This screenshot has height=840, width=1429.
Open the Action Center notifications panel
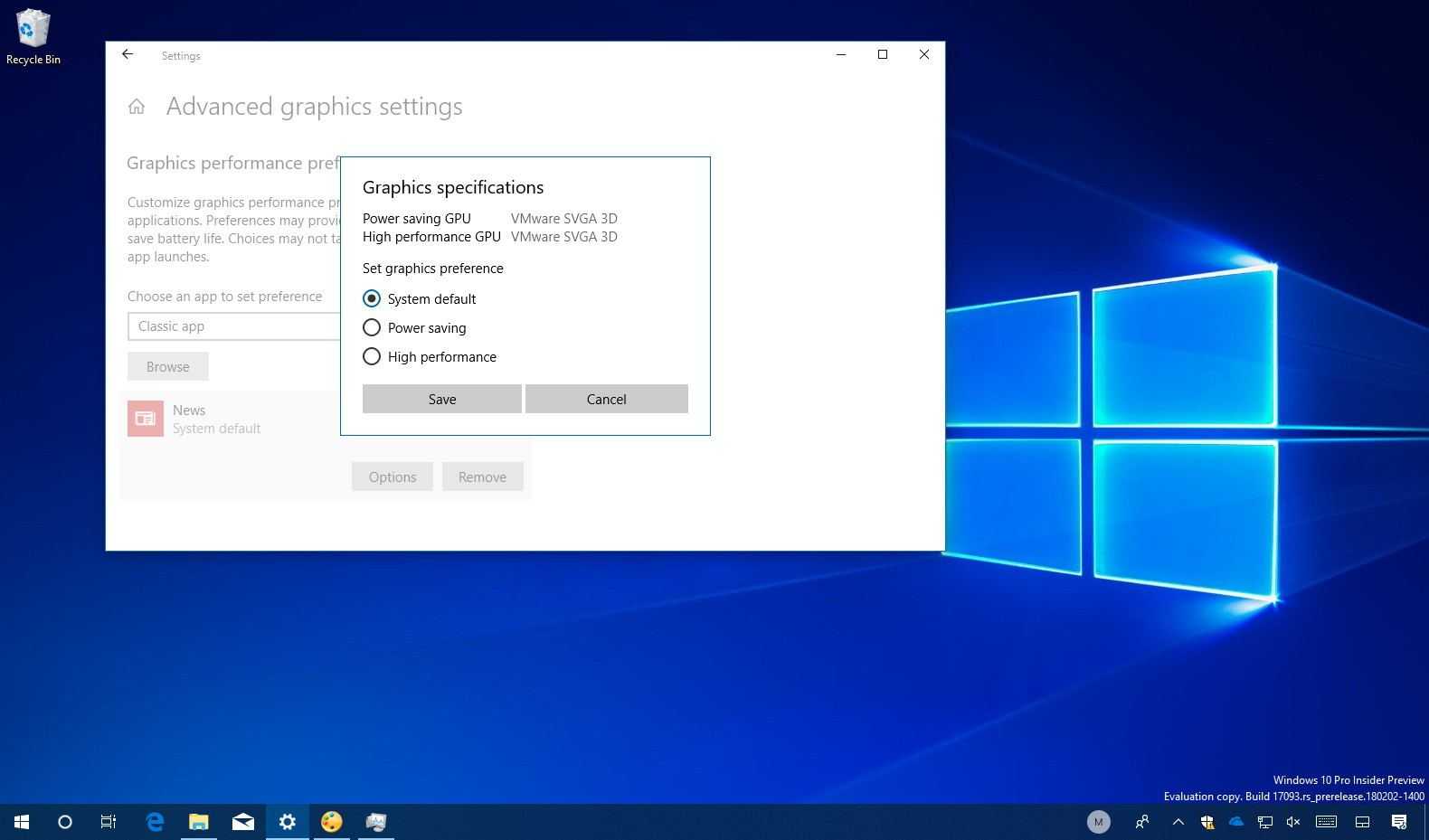[x=1398, y=822]
